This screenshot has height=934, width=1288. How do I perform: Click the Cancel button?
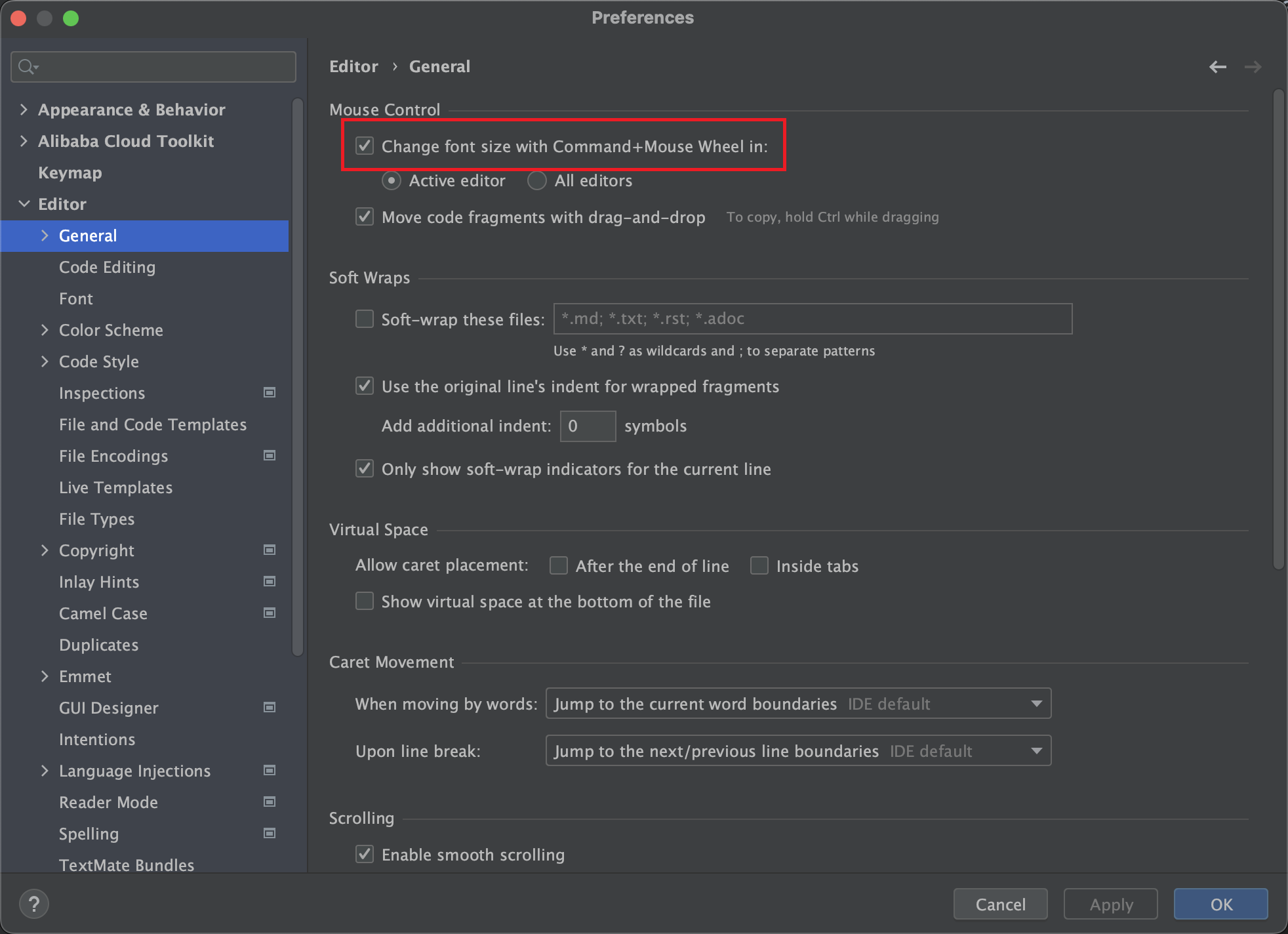[x=1000, y=904]
